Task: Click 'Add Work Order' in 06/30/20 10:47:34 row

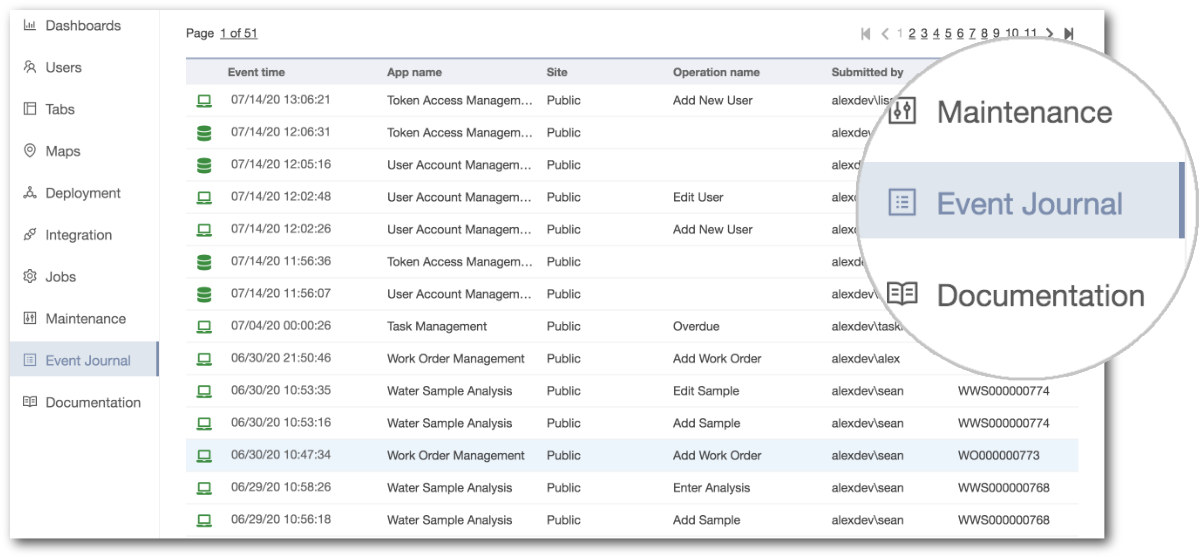Action: point(717,455)
